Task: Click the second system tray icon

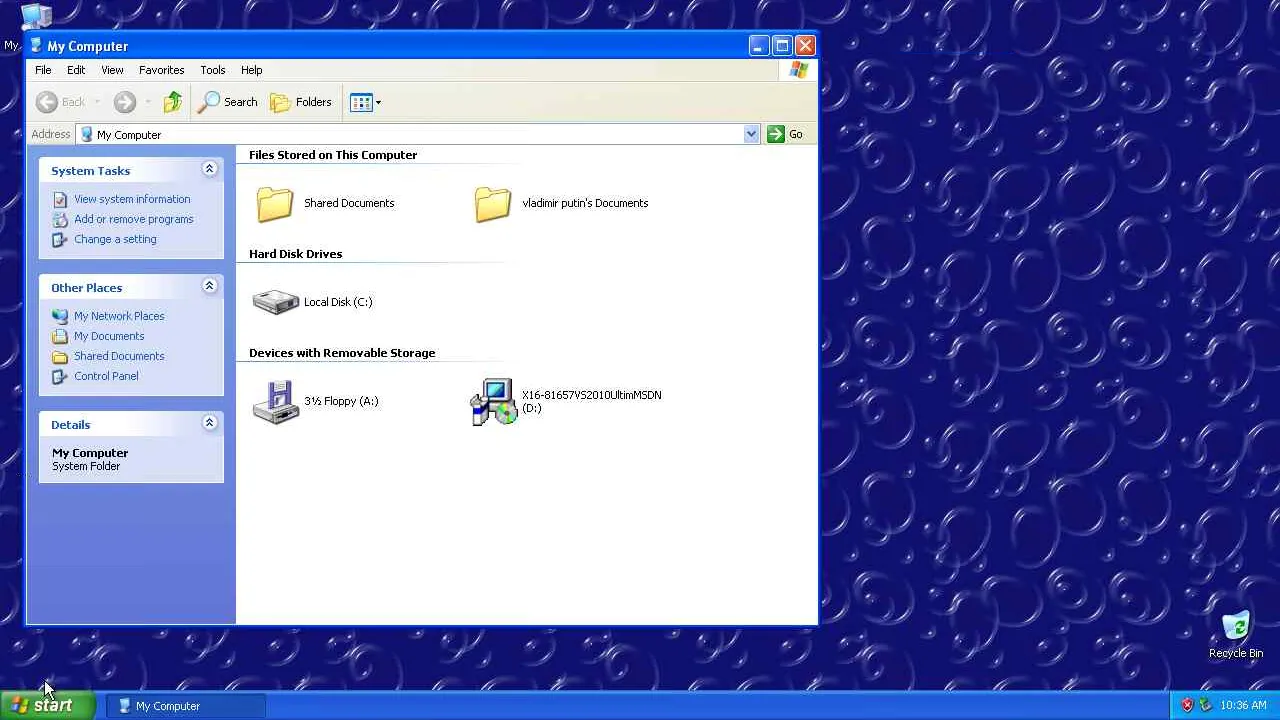Action: (1205, 705)
